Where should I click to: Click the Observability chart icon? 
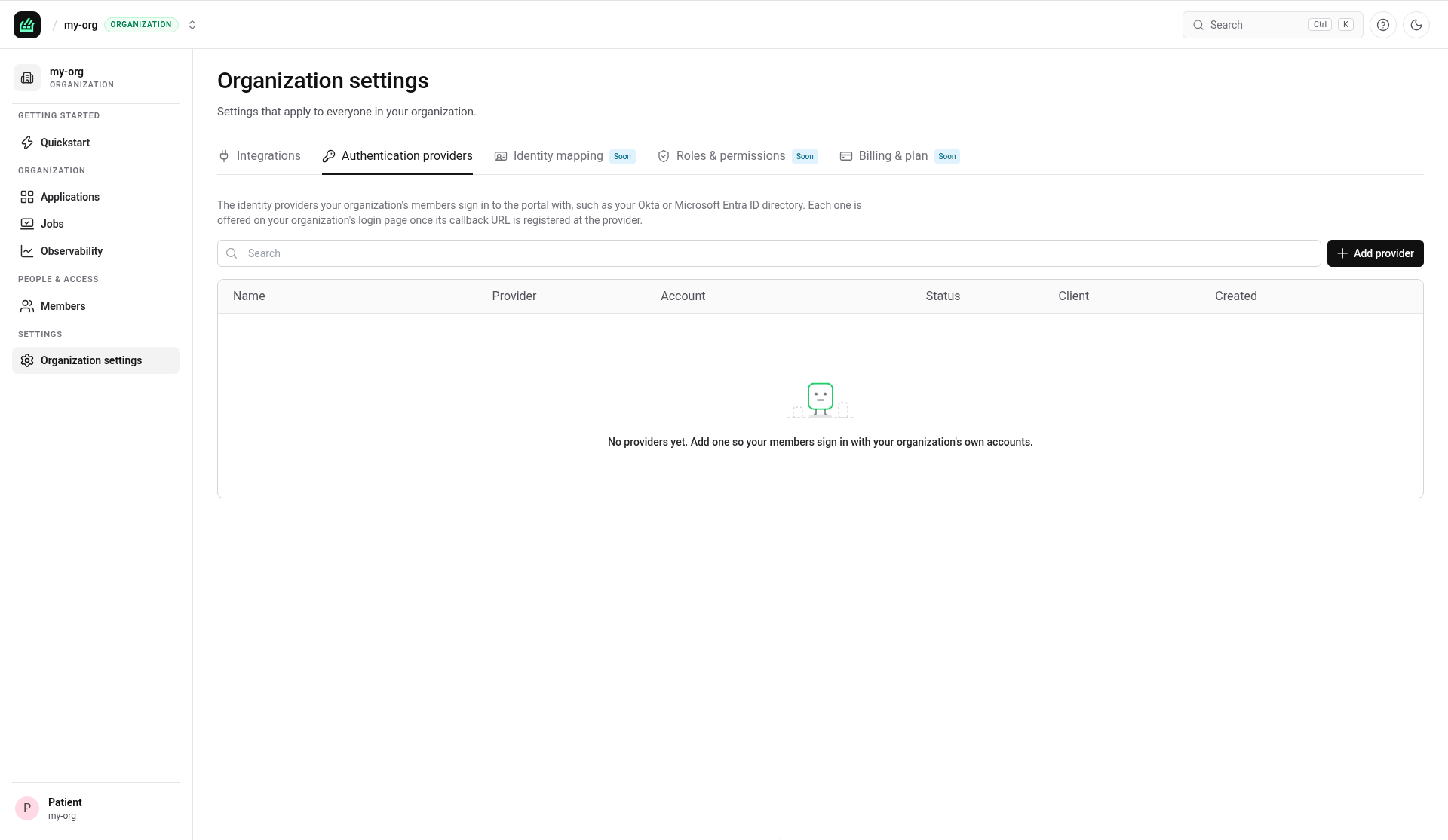coord(27,251)
